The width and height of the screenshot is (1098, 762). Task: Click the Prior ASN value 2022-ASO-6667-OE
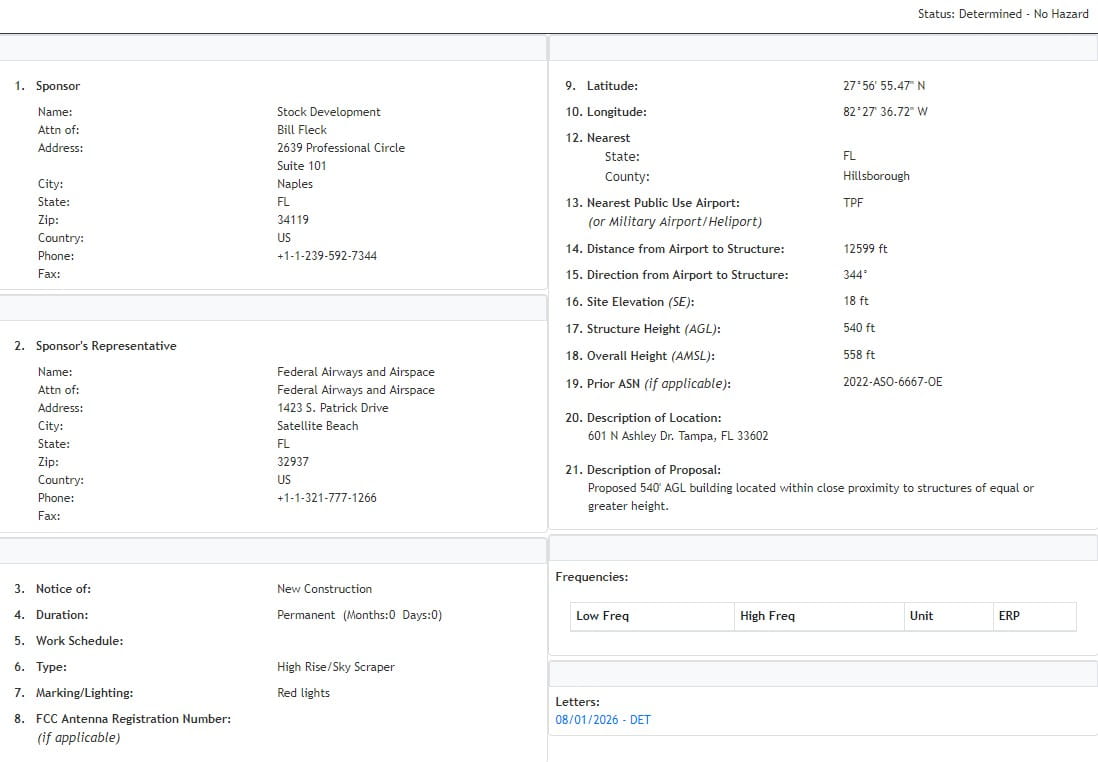pyautogui.click(x=892, y=382)
